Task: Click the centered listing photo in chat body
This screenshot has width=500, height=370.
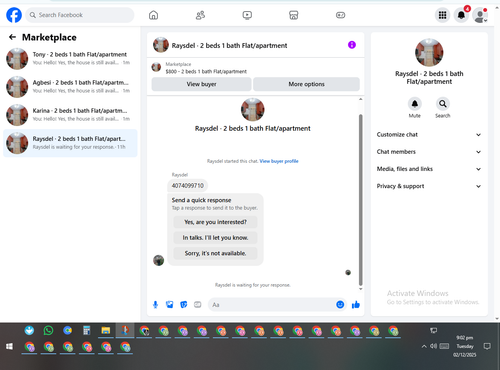Action: coord(253,109)
